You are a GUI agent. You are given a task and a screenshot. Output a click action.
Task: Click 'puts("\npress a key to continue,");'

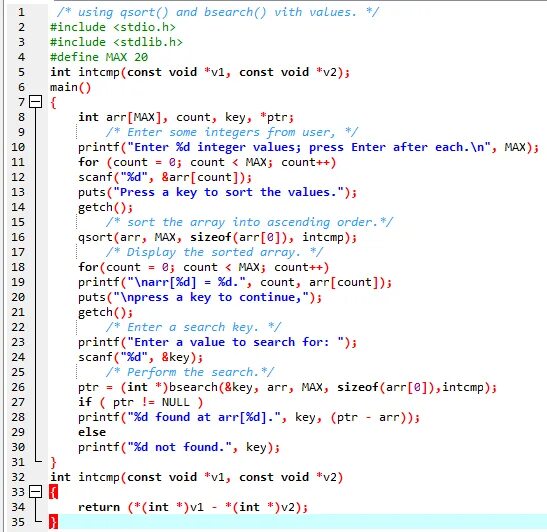pos(200,297)
